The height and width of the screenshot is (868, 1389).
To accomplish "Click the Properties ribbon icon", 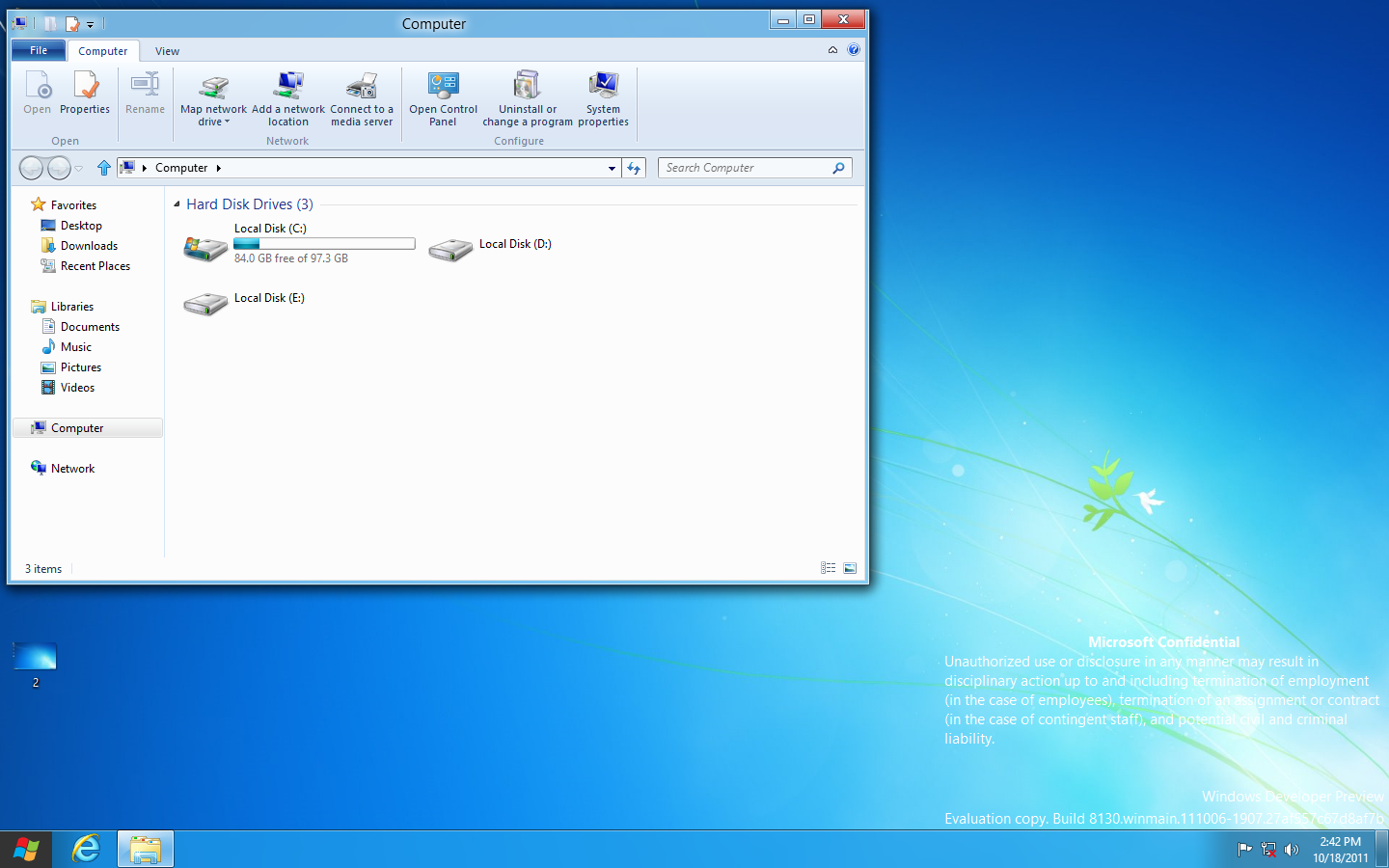I will [x=85, y=88].
